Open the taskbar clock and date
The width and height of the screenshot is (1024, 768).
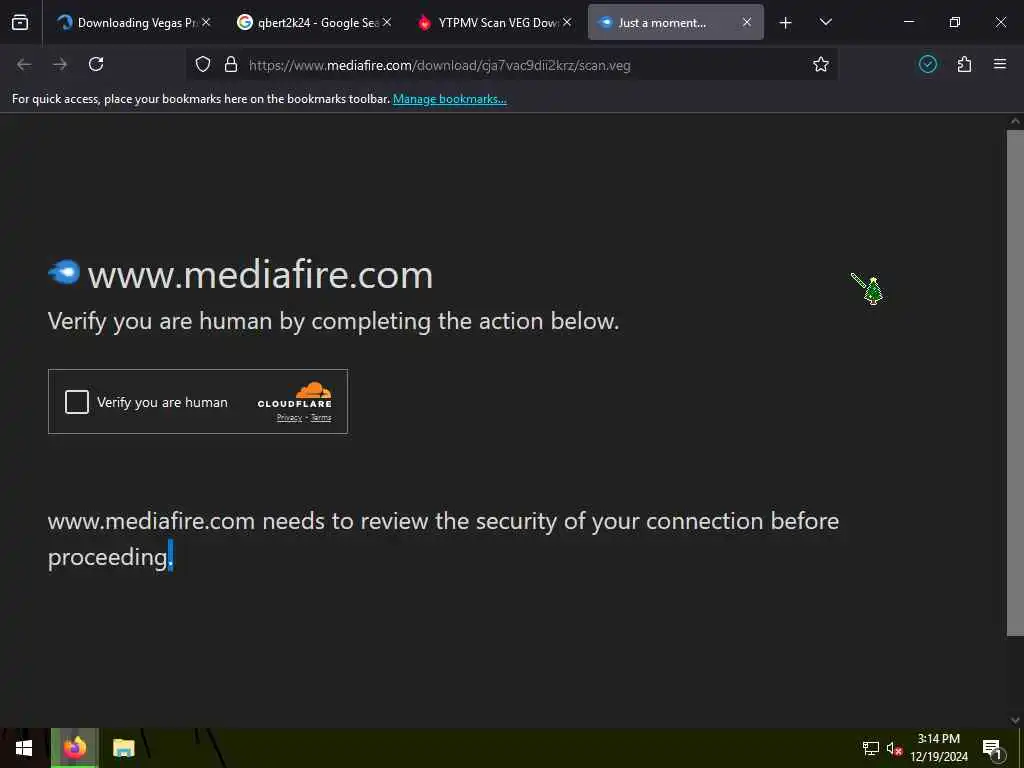pyautogui.click(x=939, y=748)
